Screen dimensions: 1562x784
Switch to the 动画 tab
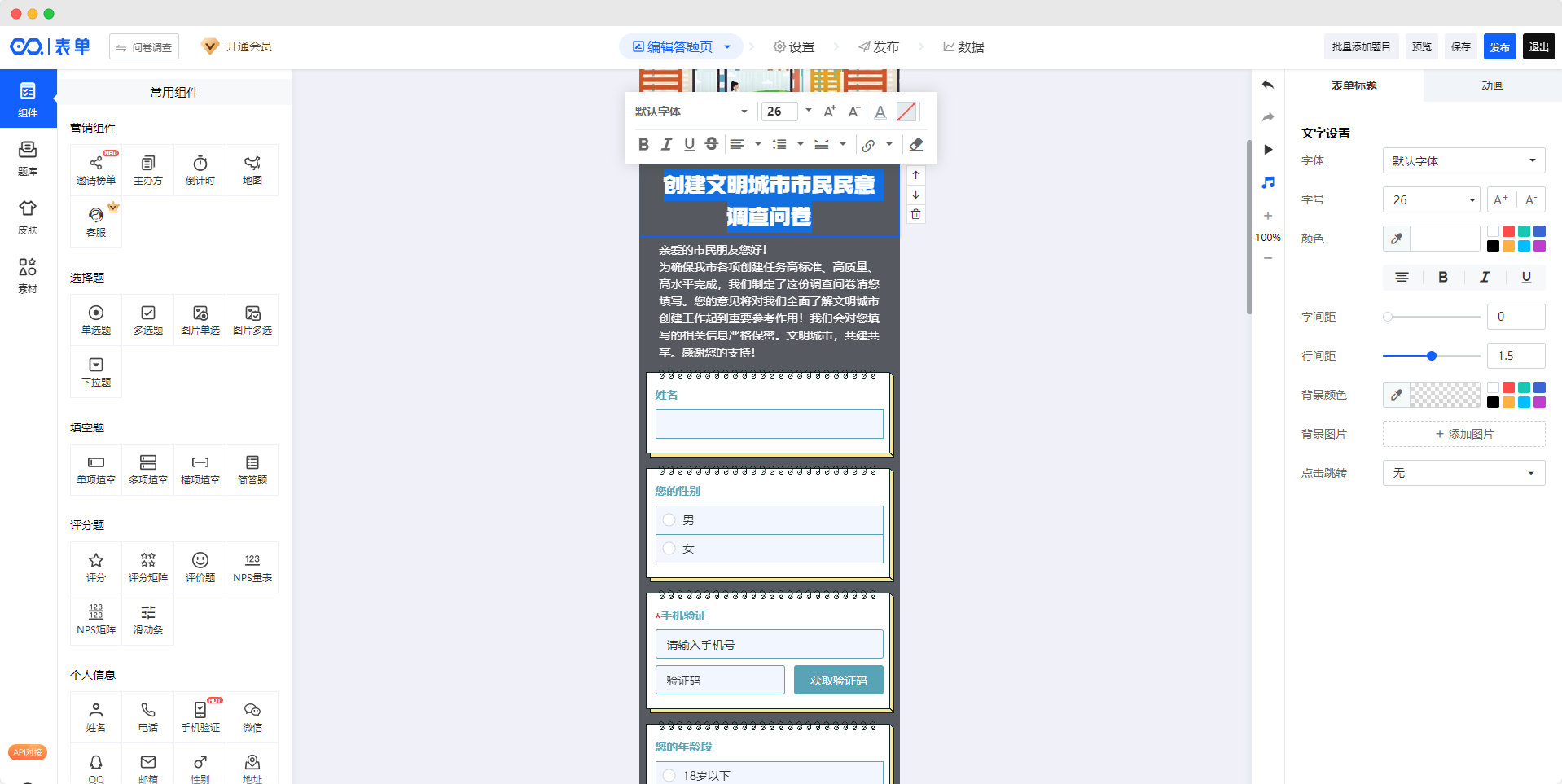click(1492, 85)
